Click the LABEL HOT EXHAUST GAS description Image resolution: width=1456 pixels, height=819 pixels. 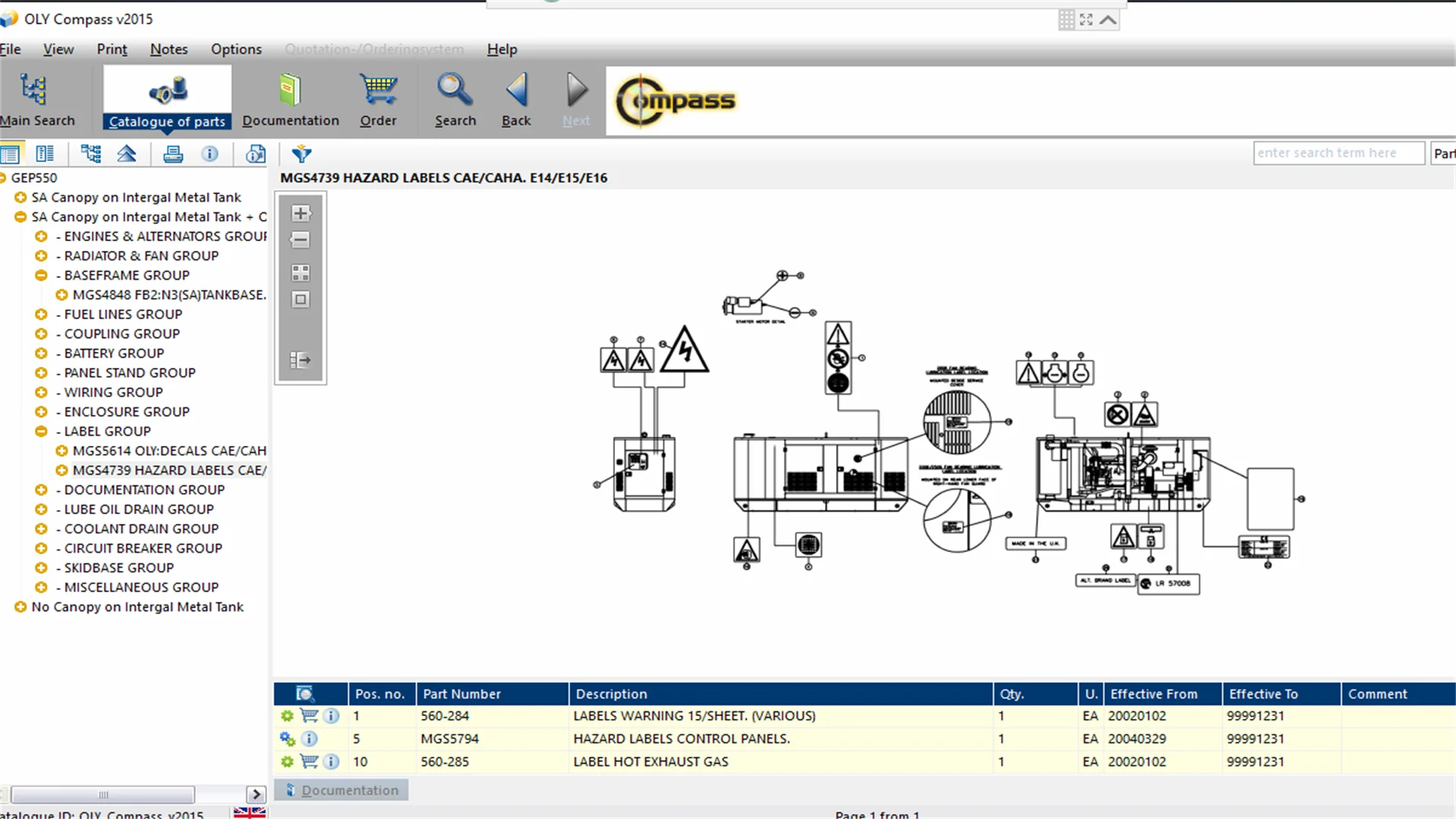click(651, 761)
